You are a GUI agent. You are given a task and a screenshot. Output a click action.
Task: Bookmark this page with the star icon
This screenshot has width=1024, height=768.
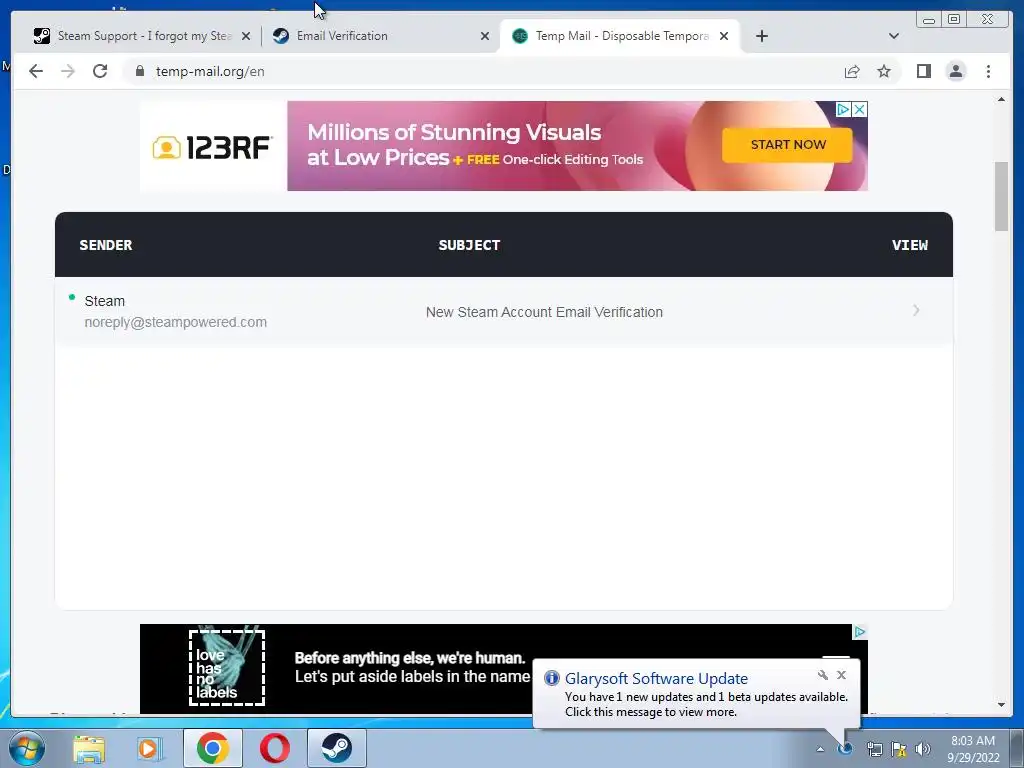point(884,71)
